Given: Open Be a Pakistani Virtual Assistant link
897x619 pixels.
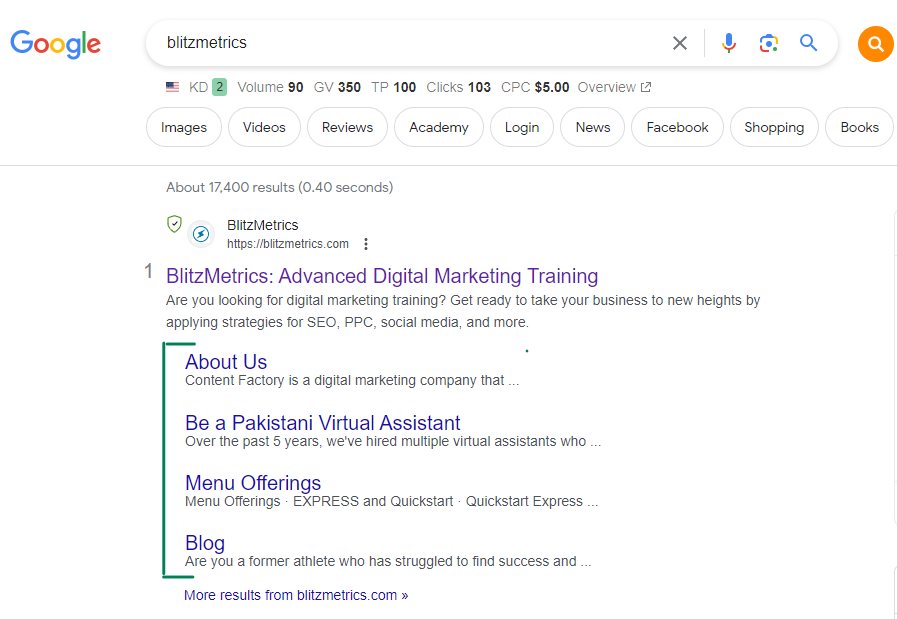Looking at the screenshot, I should pyautogui.click(x=323, y=423).
